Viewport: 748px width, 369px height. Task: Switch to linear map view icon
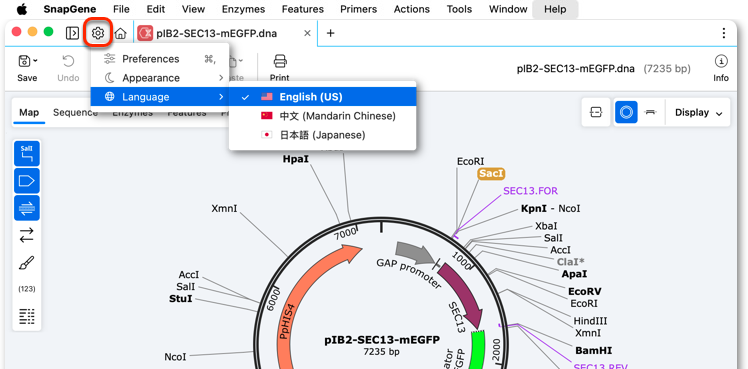pyautogui.click(x=649, y=112)
